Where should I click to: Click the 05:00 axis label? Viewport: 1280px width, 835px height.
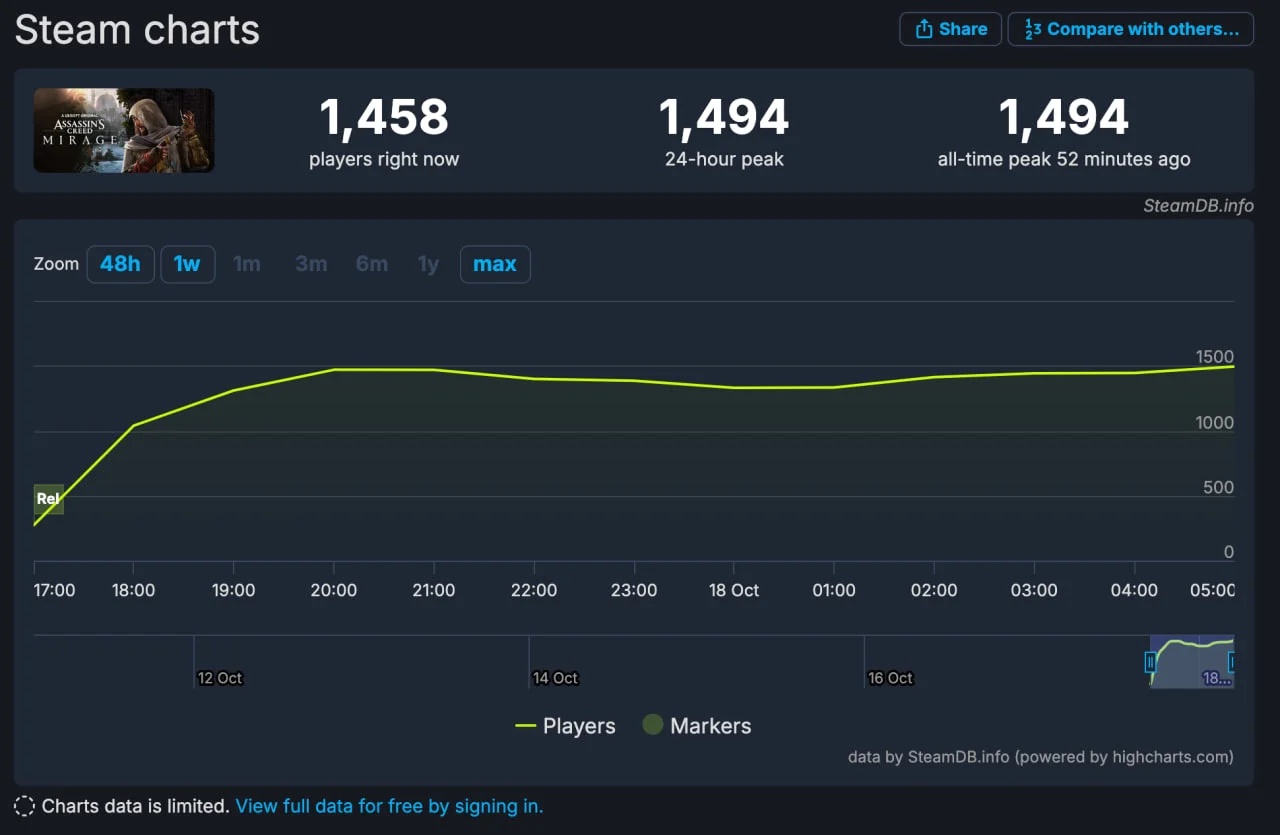(1213, 590)
